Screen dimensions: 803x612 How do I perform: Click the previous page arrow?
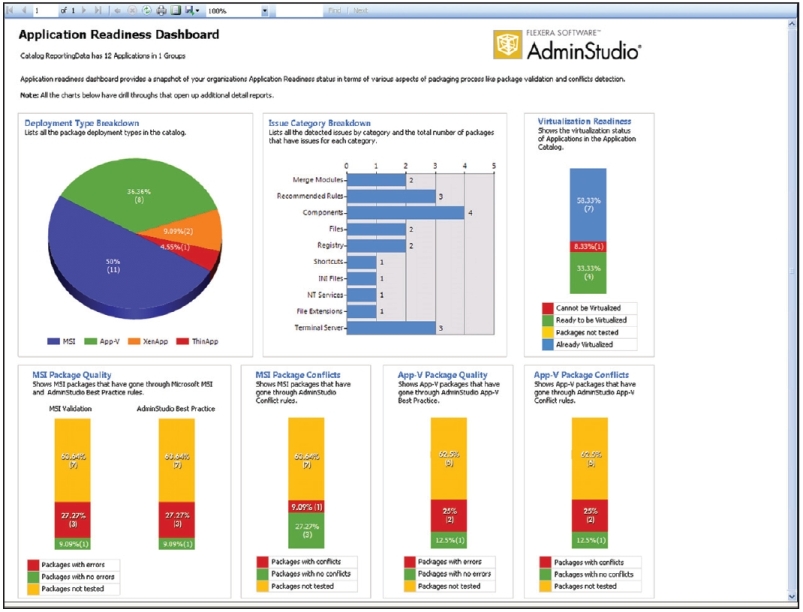[23, 10]
